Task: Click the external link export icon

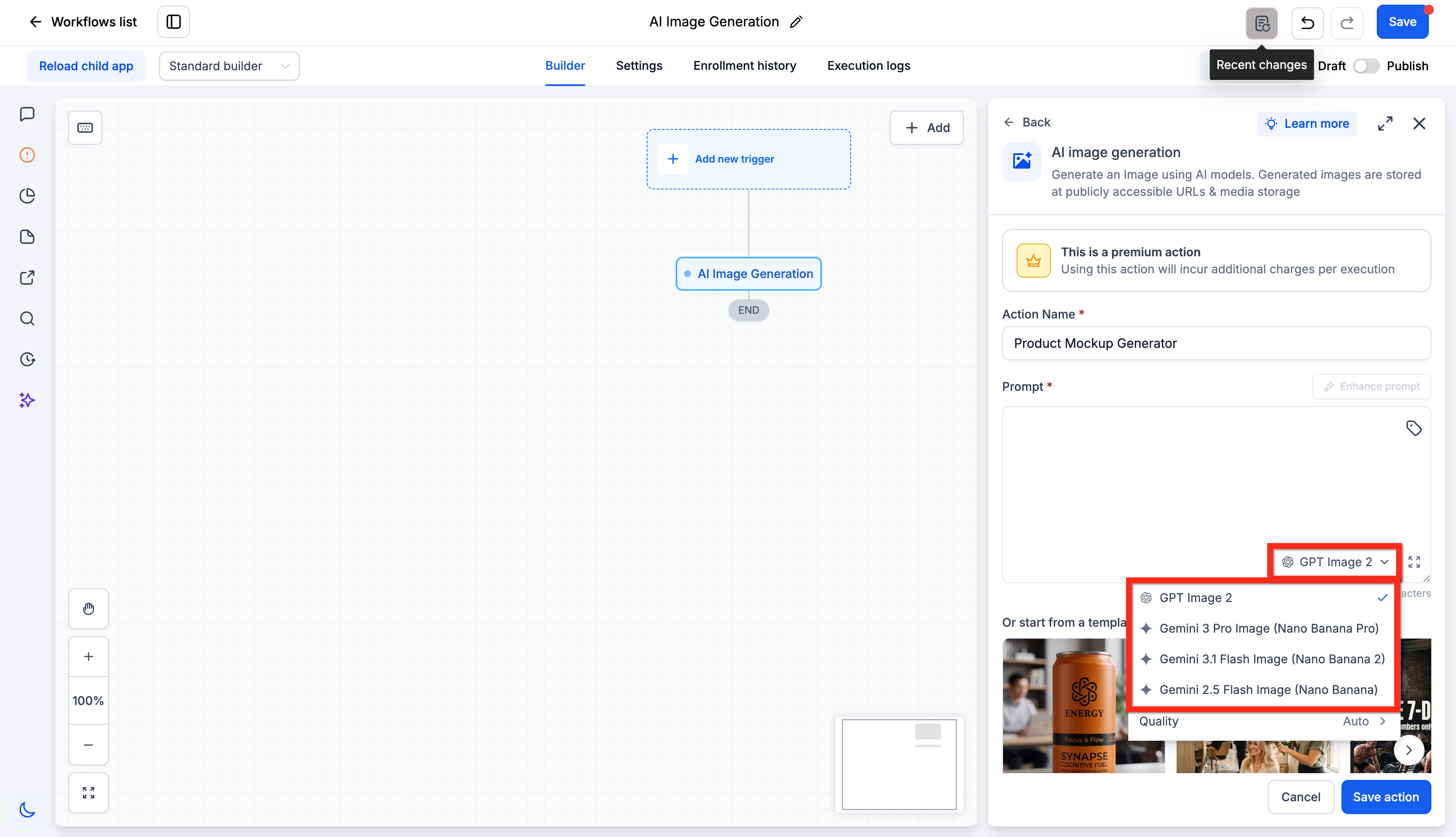Action: [x=27, y=278]
